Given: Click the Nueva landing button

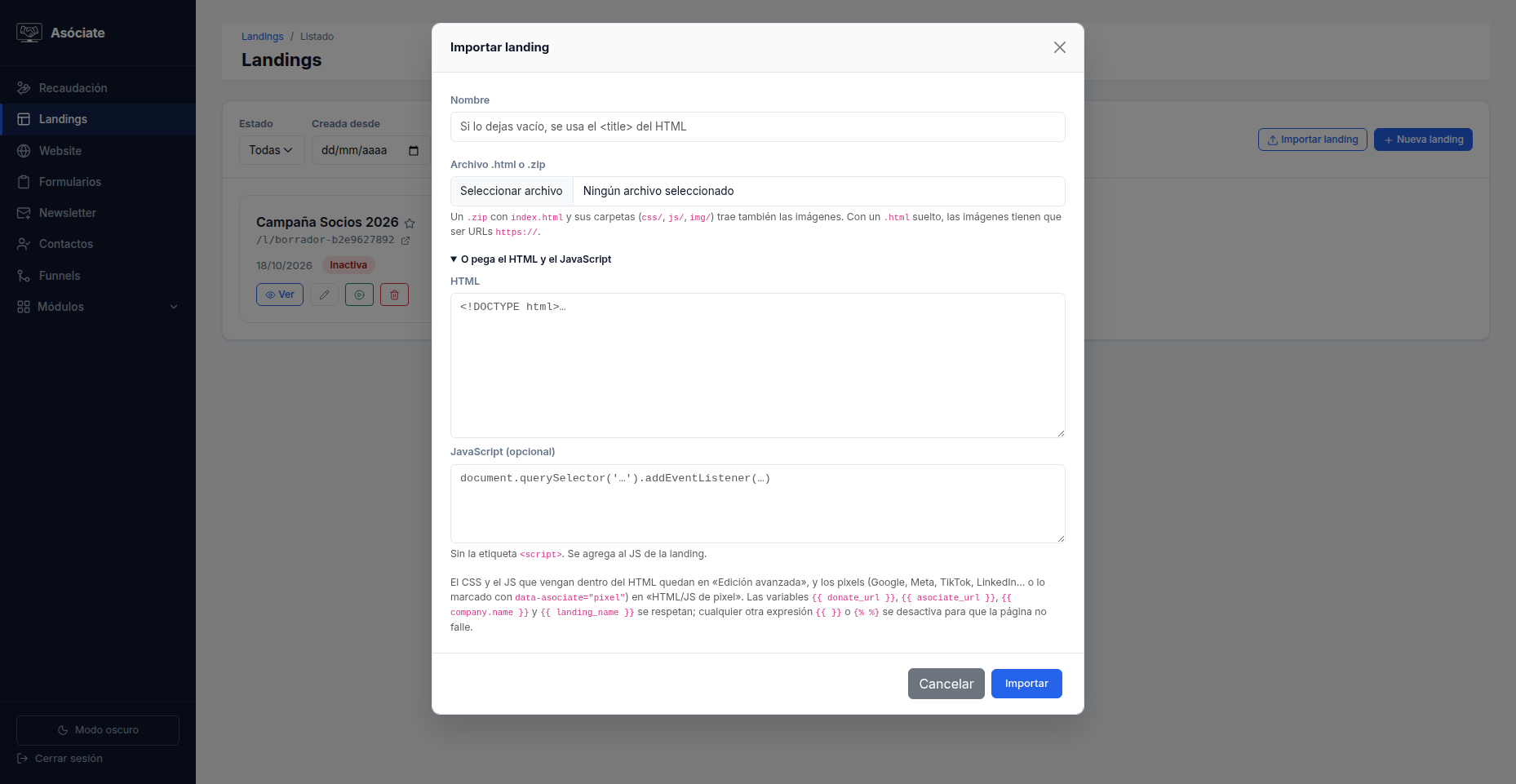Looking at the screenshot, I should [1423, 140].
